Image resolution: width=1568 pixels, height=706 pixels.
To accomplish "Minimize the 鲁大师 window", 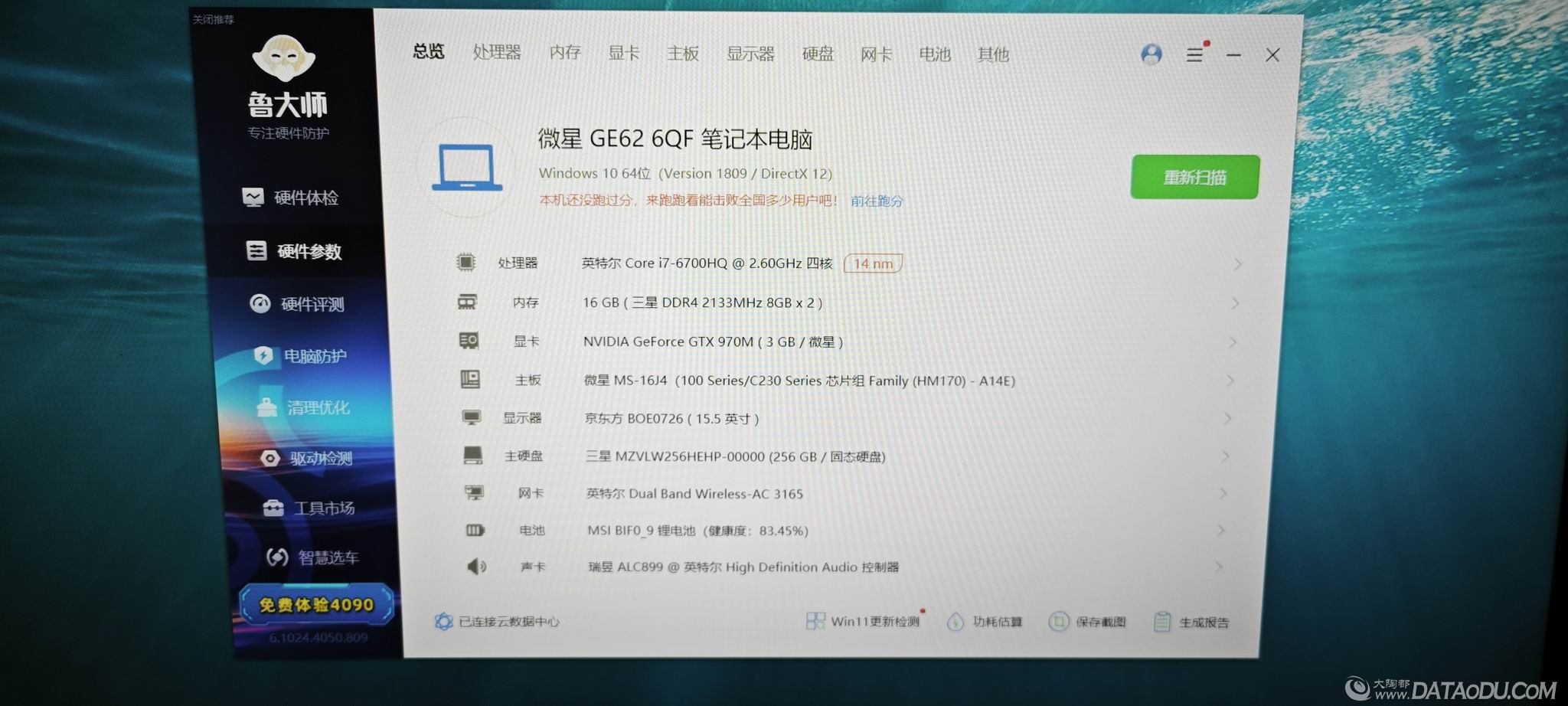I will tap(1233, 55).
